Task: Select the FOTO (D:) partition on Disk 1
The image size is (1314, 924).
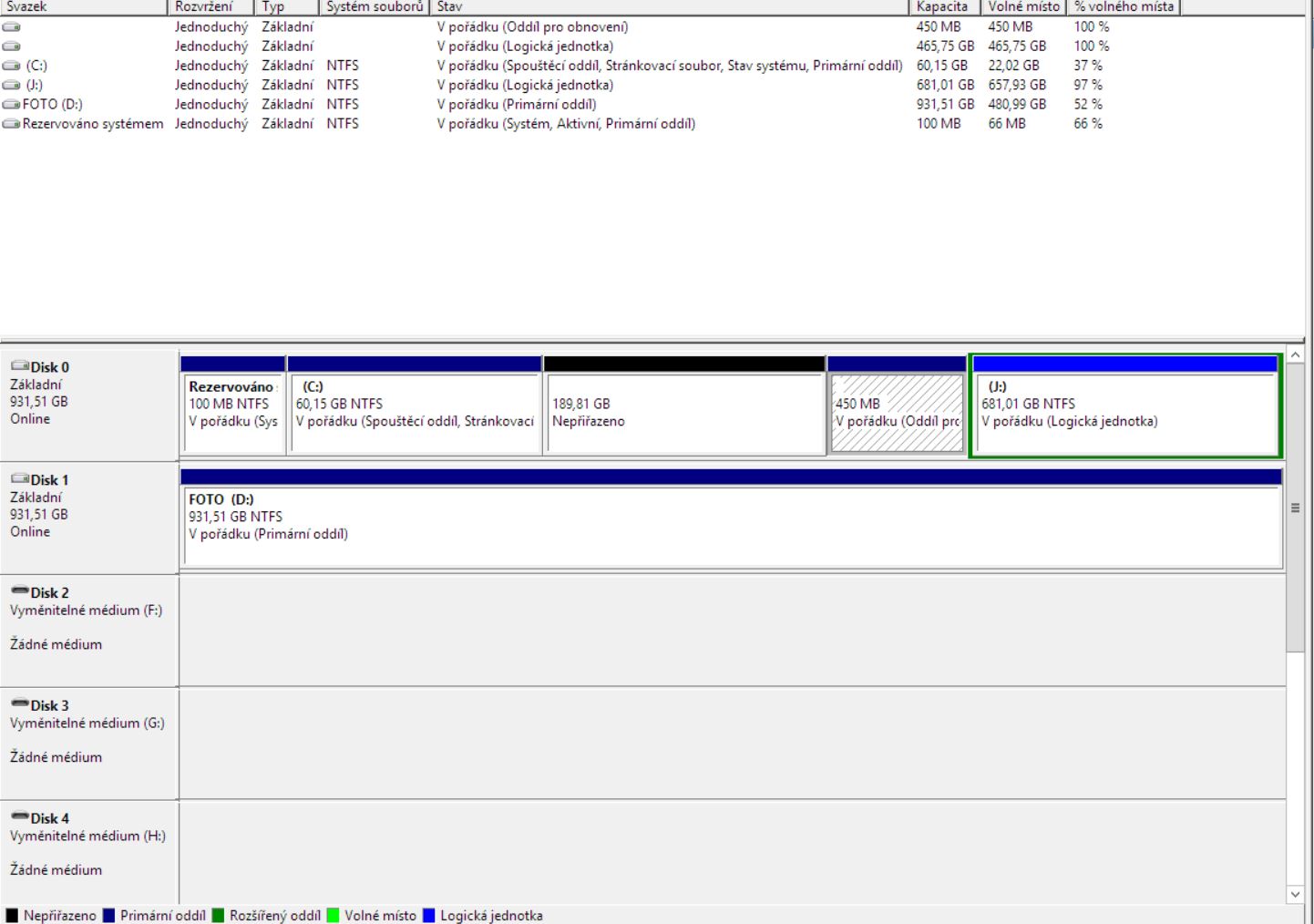Action: click(731, 526)
